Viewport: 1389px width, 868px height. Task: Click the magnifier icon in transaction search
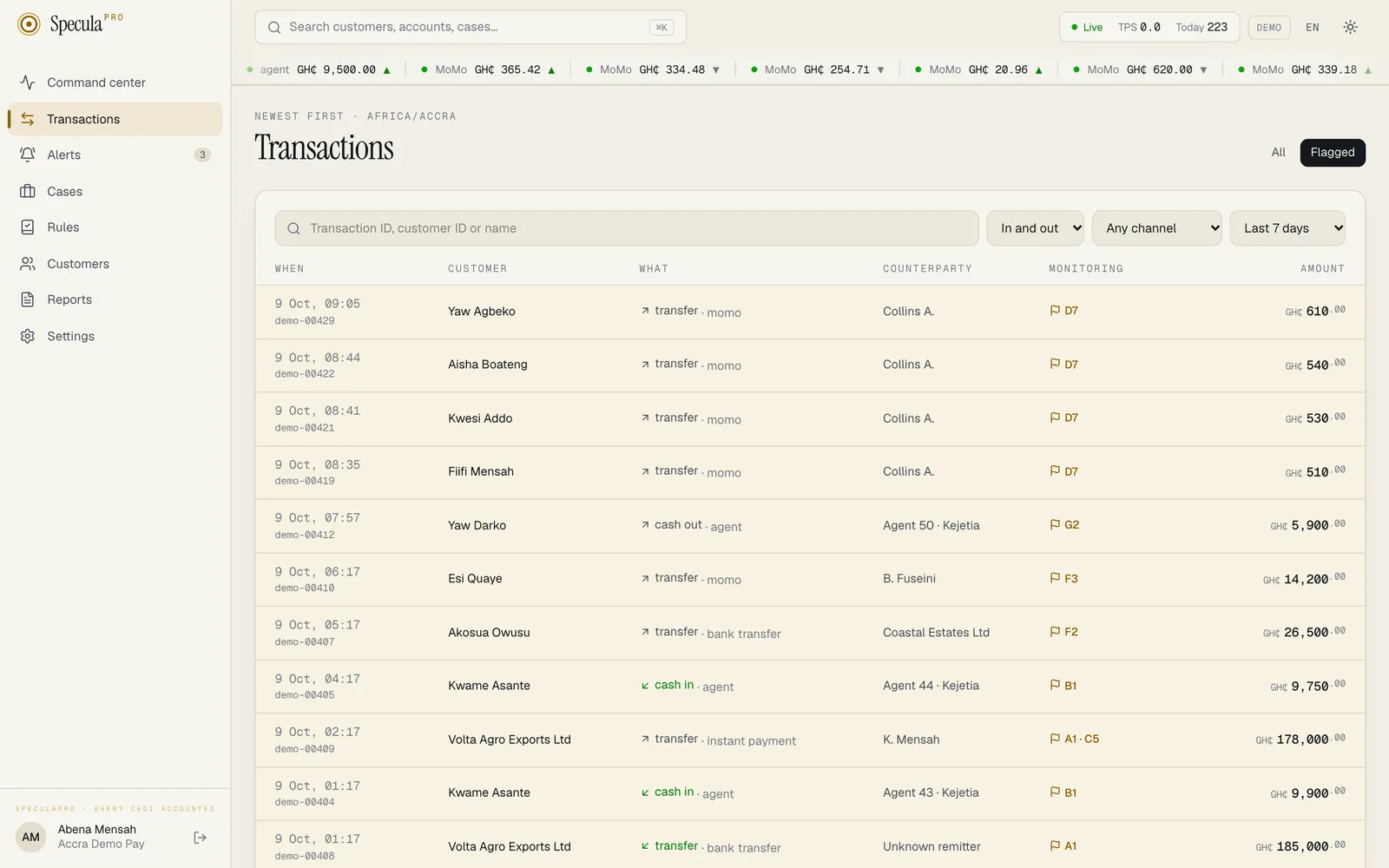[293, 228]
